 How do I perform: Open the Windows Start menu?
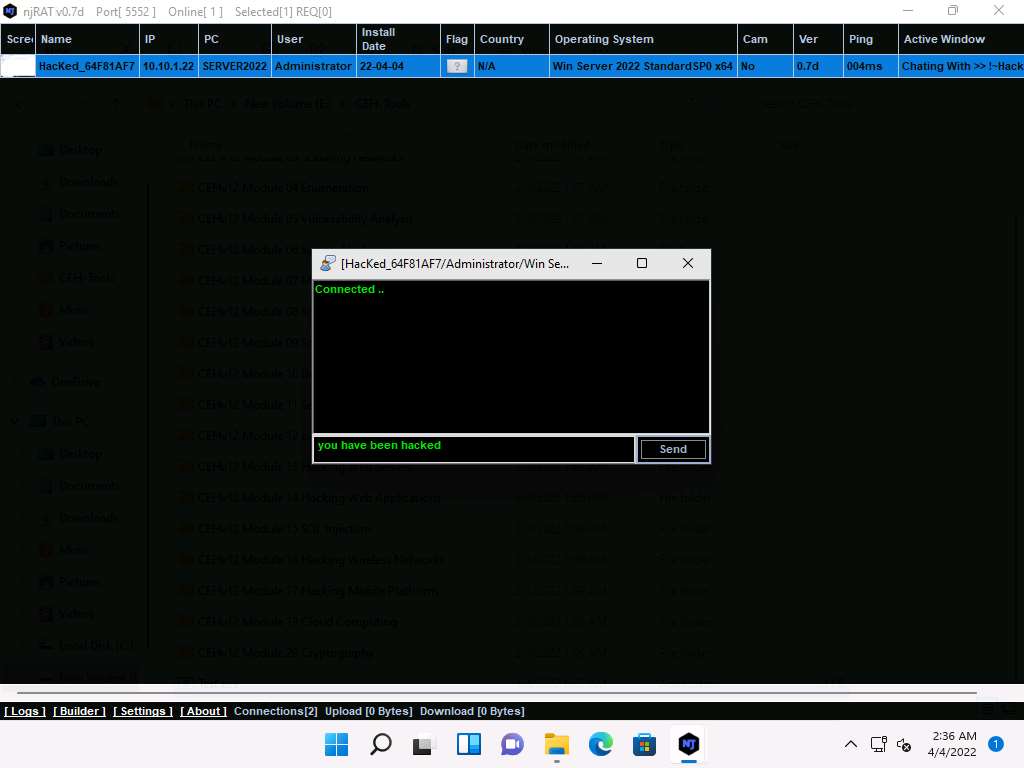pos(337,744)
